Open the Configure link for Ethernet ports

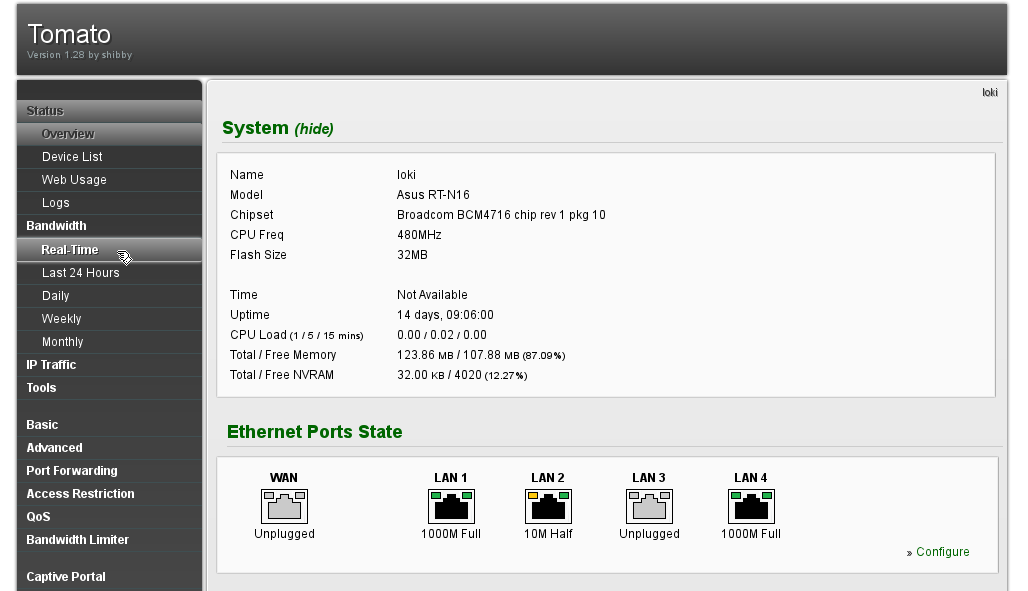[x=942, y=552]
